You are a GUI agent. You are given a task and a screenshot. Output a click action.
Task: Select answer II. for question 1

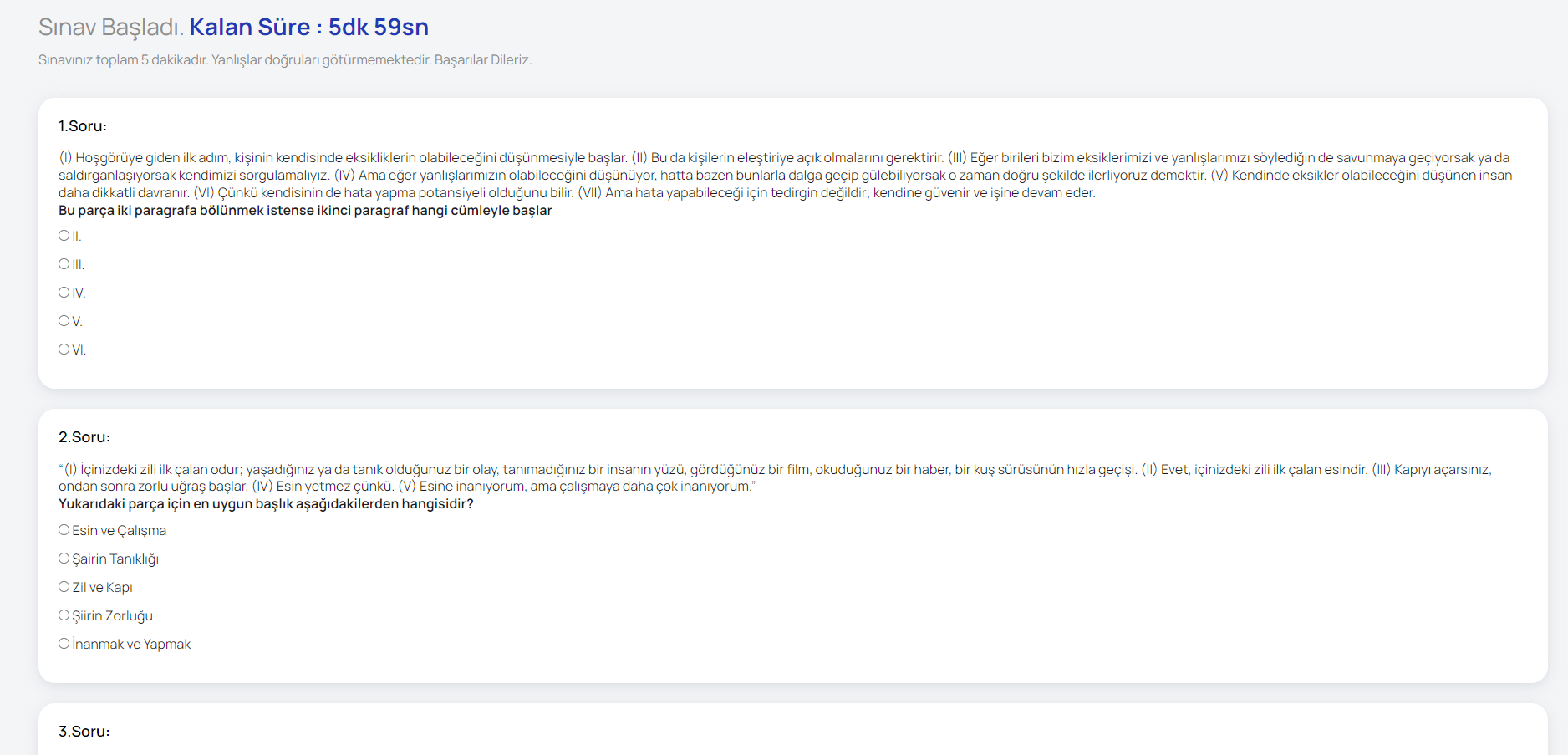coord(64,236)
